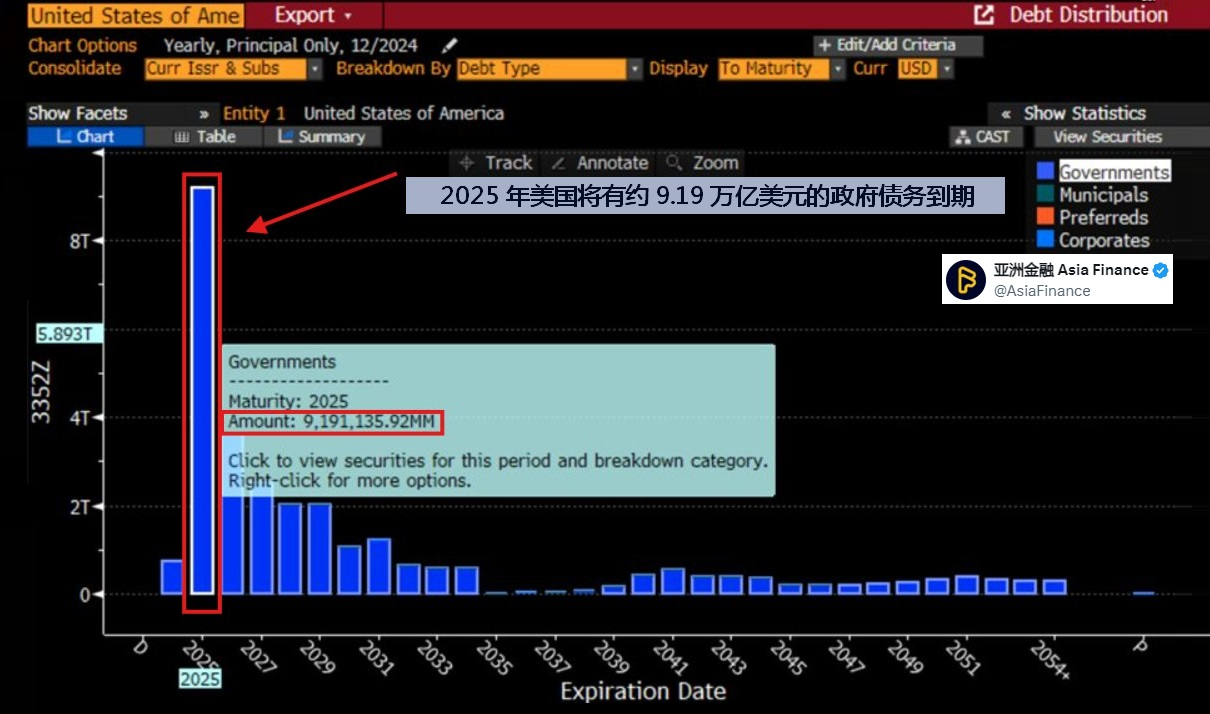Open the Debt Distribution pop-out icon
Viewport: 1210px width, 714px height.
click(984, 15)
